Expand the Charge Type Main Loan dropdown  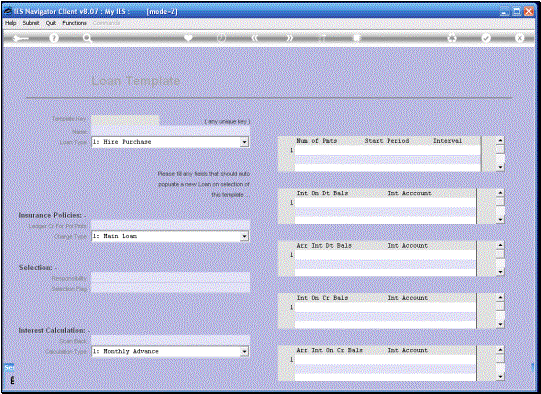244,236
